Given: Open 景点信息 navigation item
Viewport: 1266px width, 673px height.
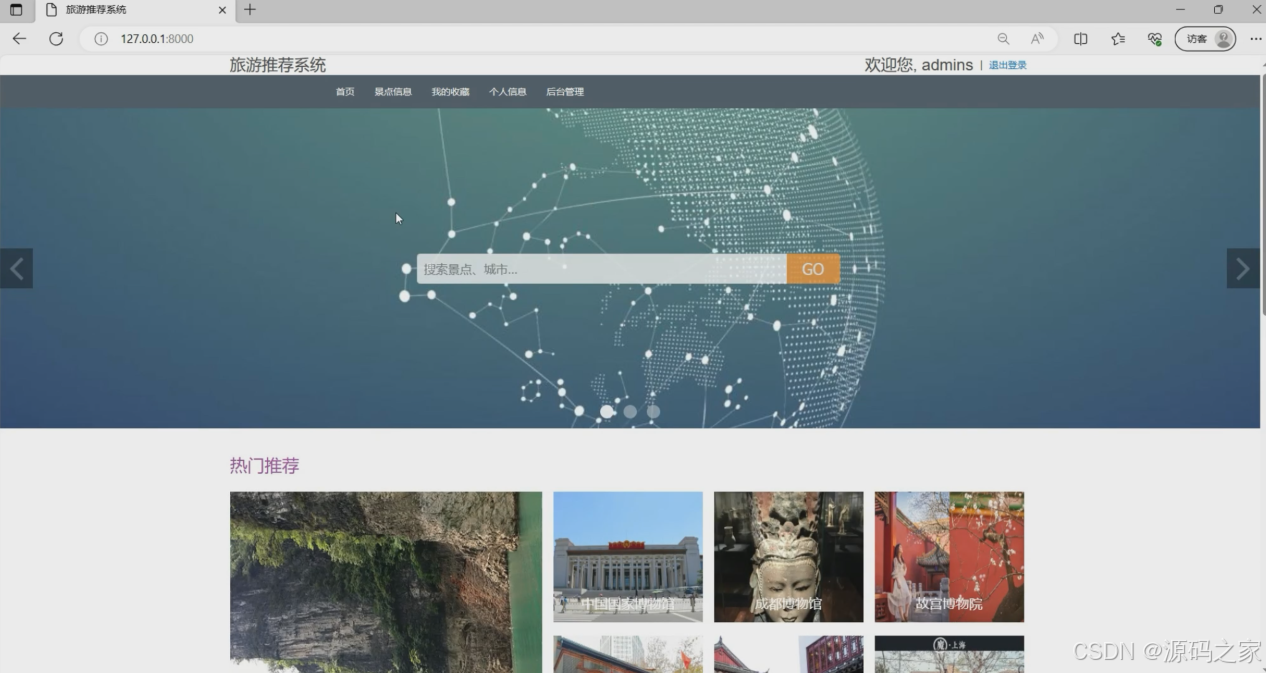Looking at the screenshot, I should click(x=393, y=92).
